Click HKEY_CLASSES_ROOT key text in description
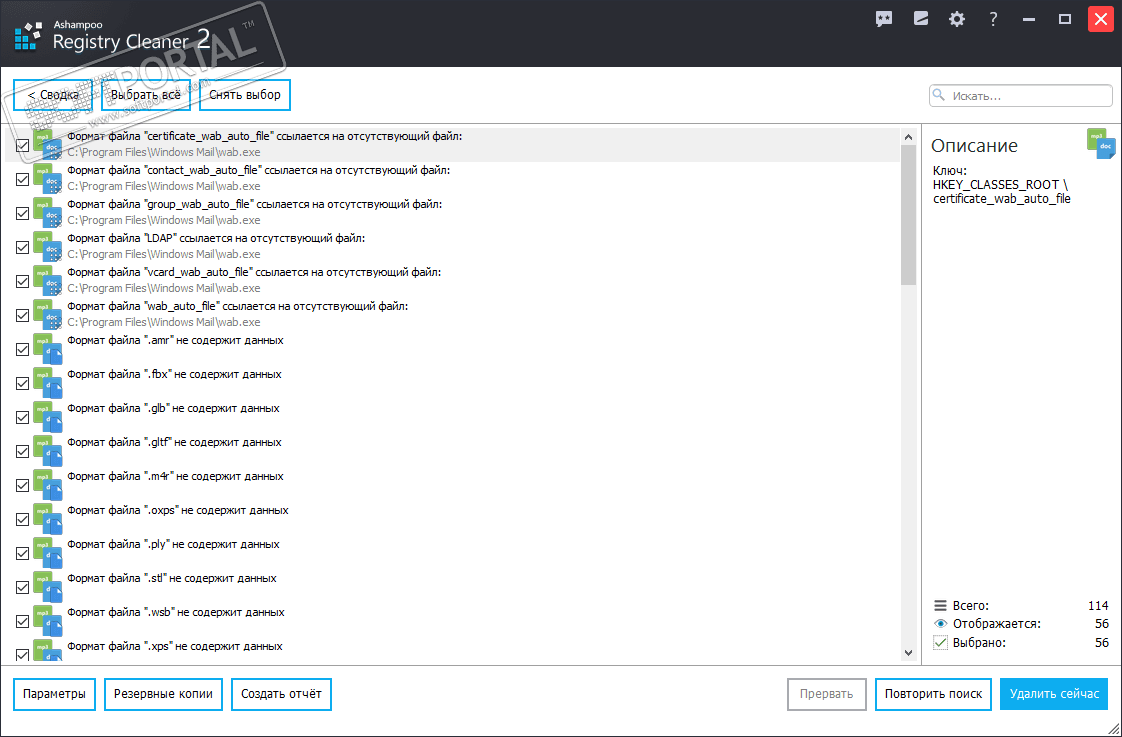The height and width of the screenshot is (737, 1122). click(x=1000, y=185)
